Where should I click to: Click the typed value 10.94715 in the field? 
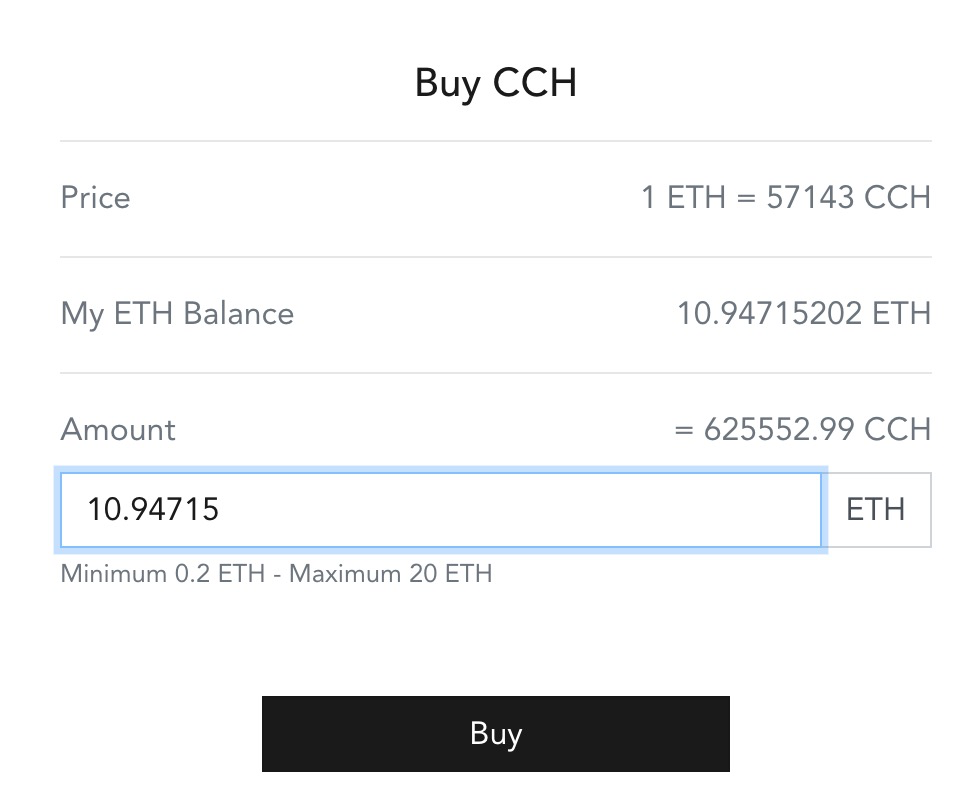pos(153,510)
